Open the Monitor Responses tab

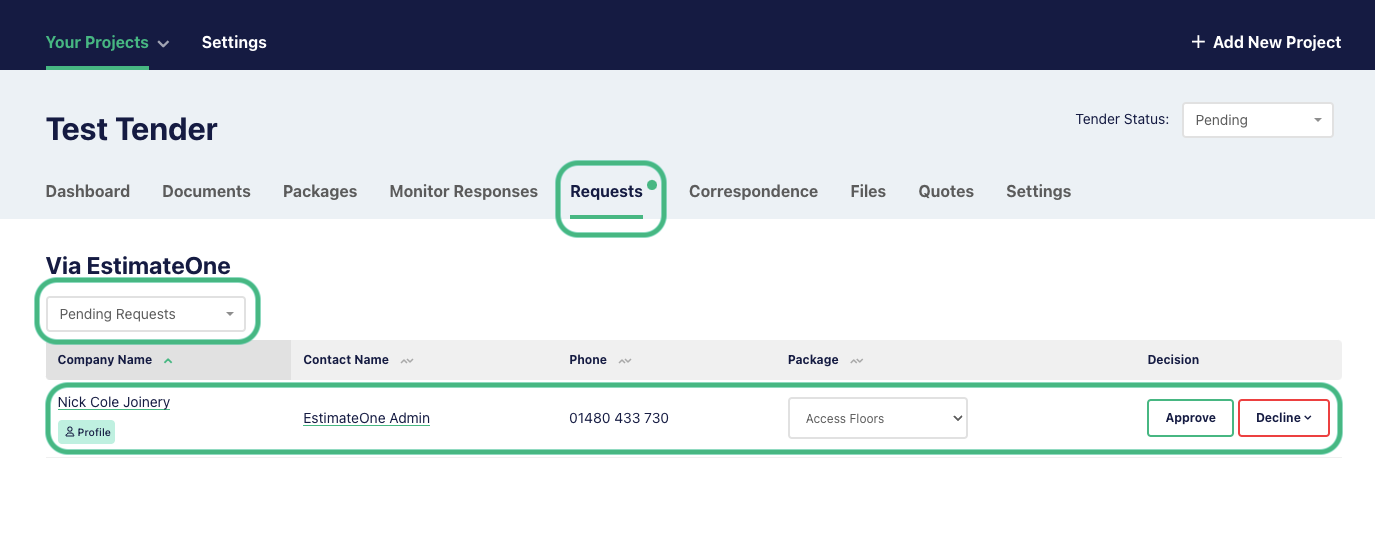coord(464,191)
